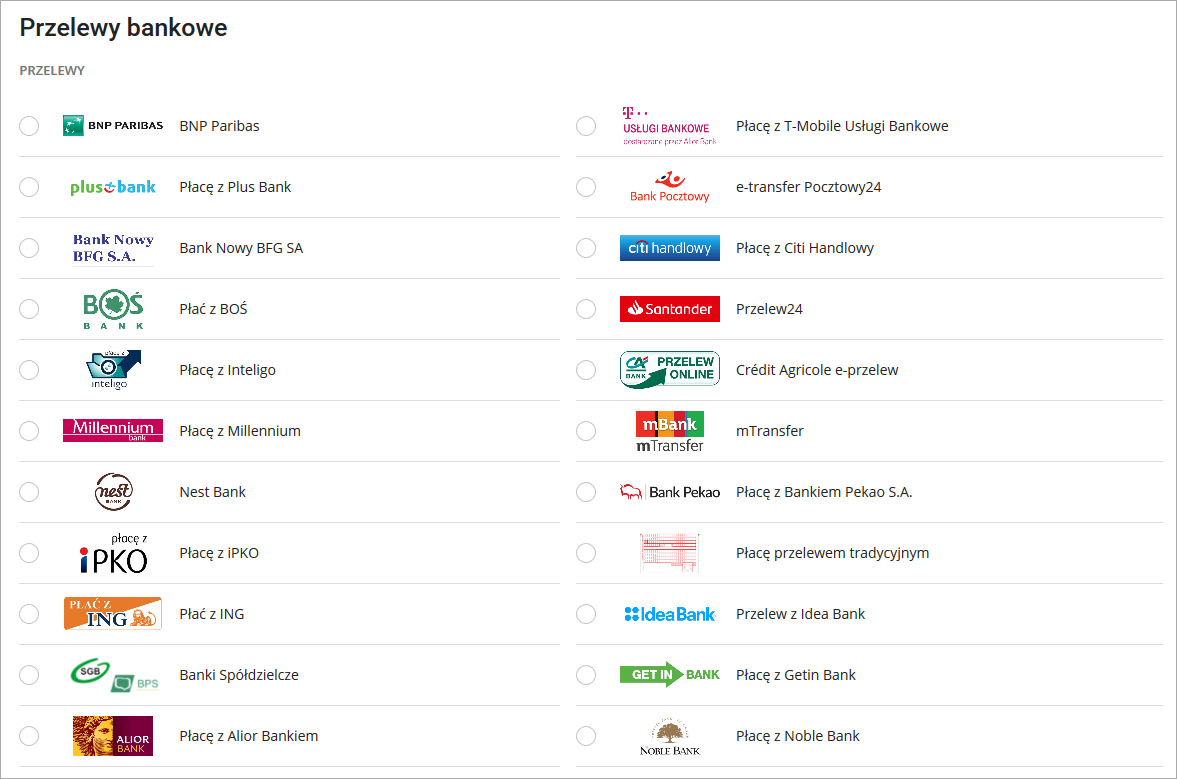Select the Millennium radio button
The width and height of the screenshot is (1177, 779).
[29, 431]
